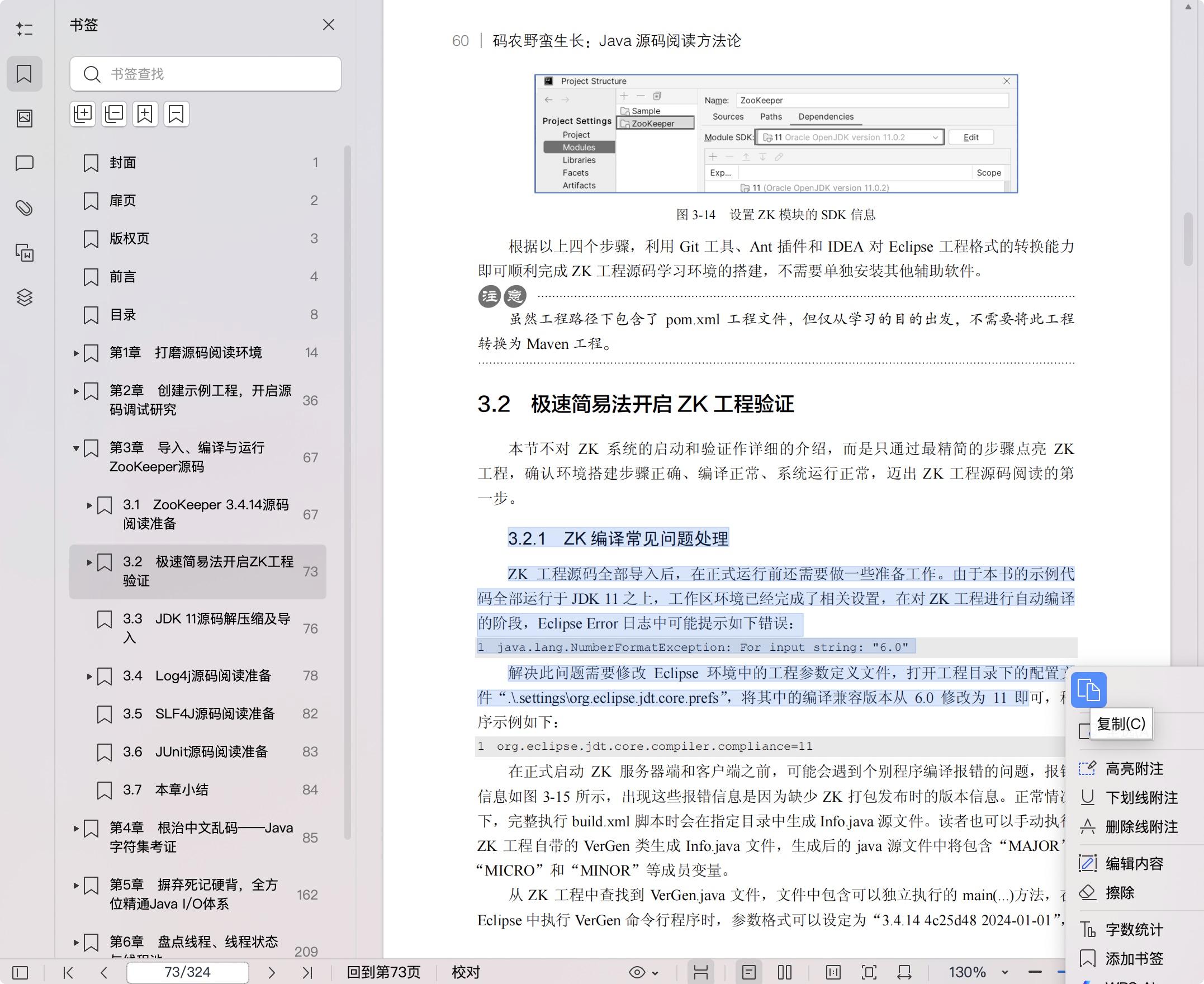Expand the 3.4 Log4j源码阅读准备 bookmark
1204x984 pixels.
89,676
